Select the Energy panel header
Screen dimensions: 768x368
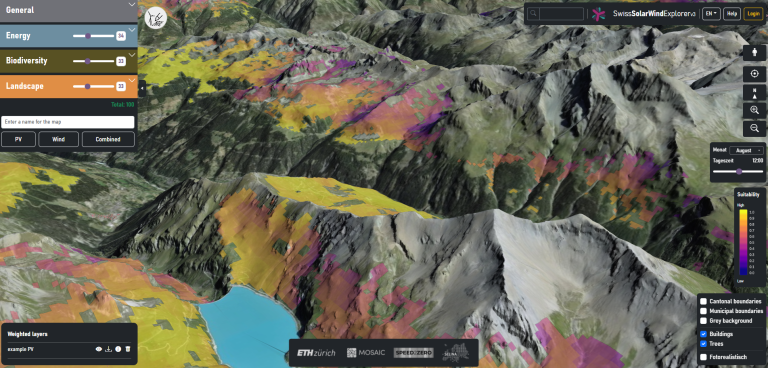coord(69,36)
